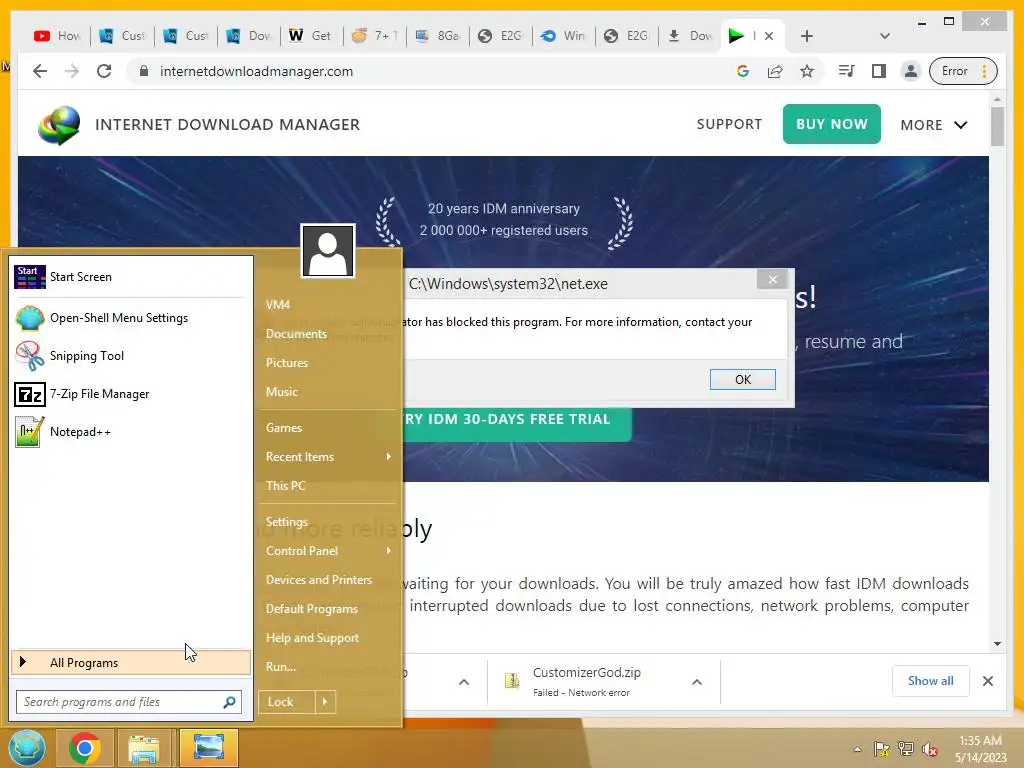
Task: Open File Explorer from the taskbar
Action: (x=144, y=748)
